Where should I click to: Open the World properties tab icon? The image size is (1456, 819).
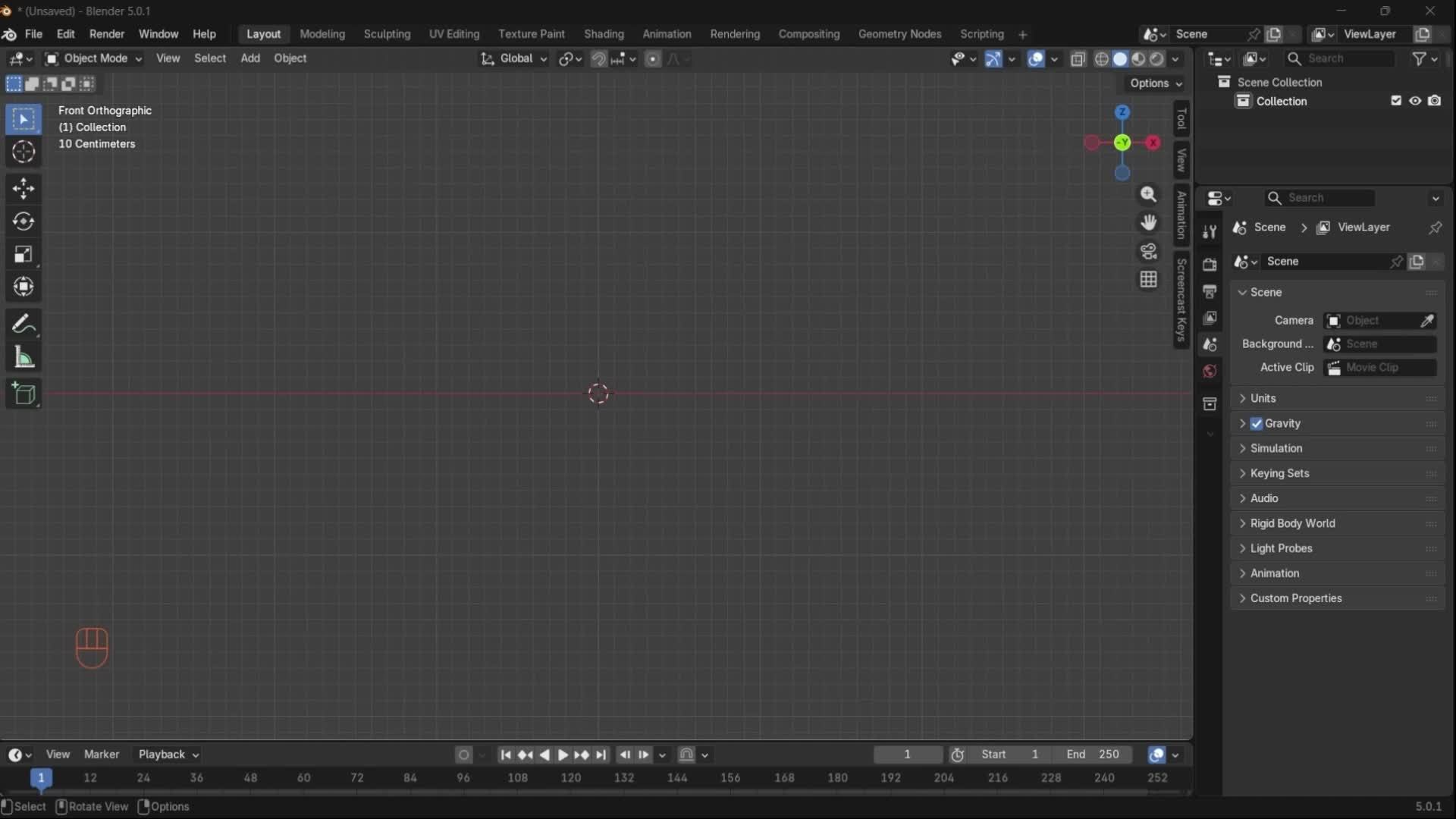[1210, 372]
